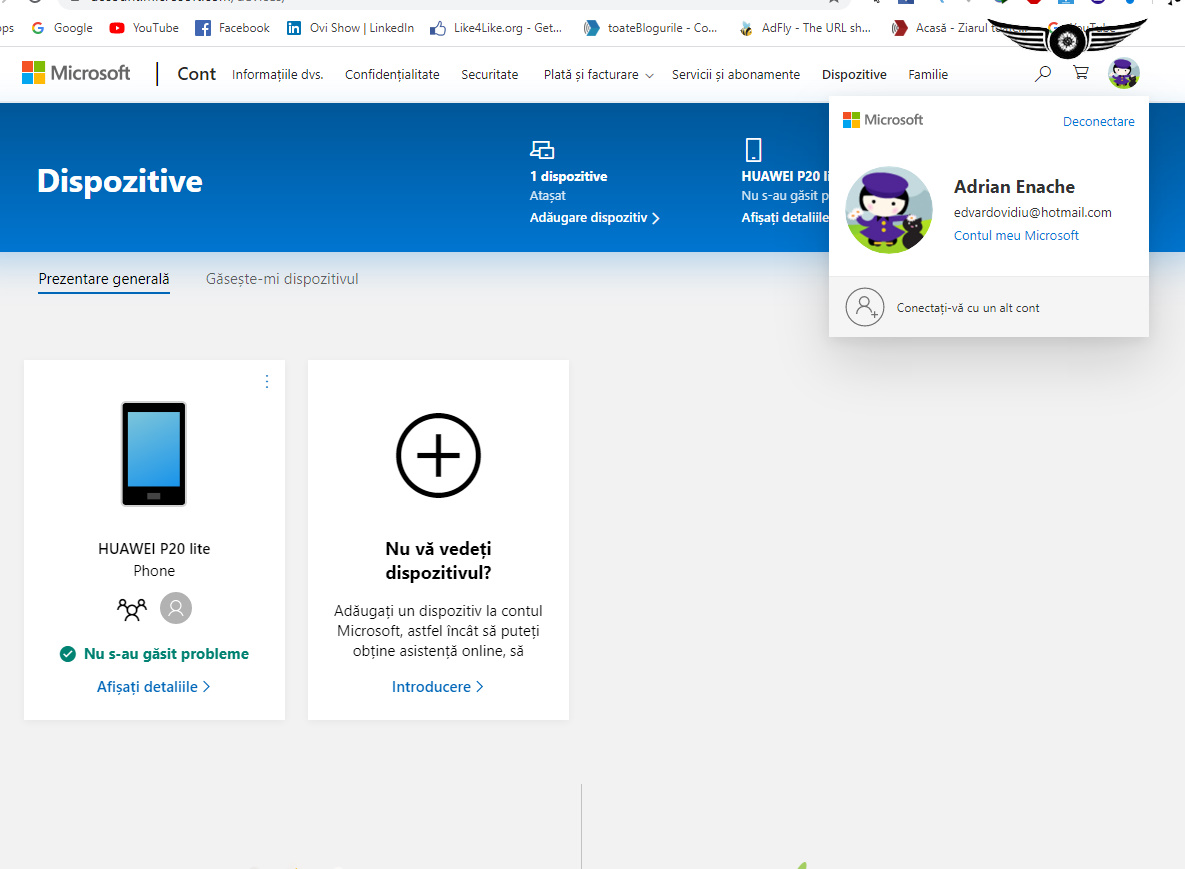
Task: Open the Securitate menu item
Action: coord(490,74)
